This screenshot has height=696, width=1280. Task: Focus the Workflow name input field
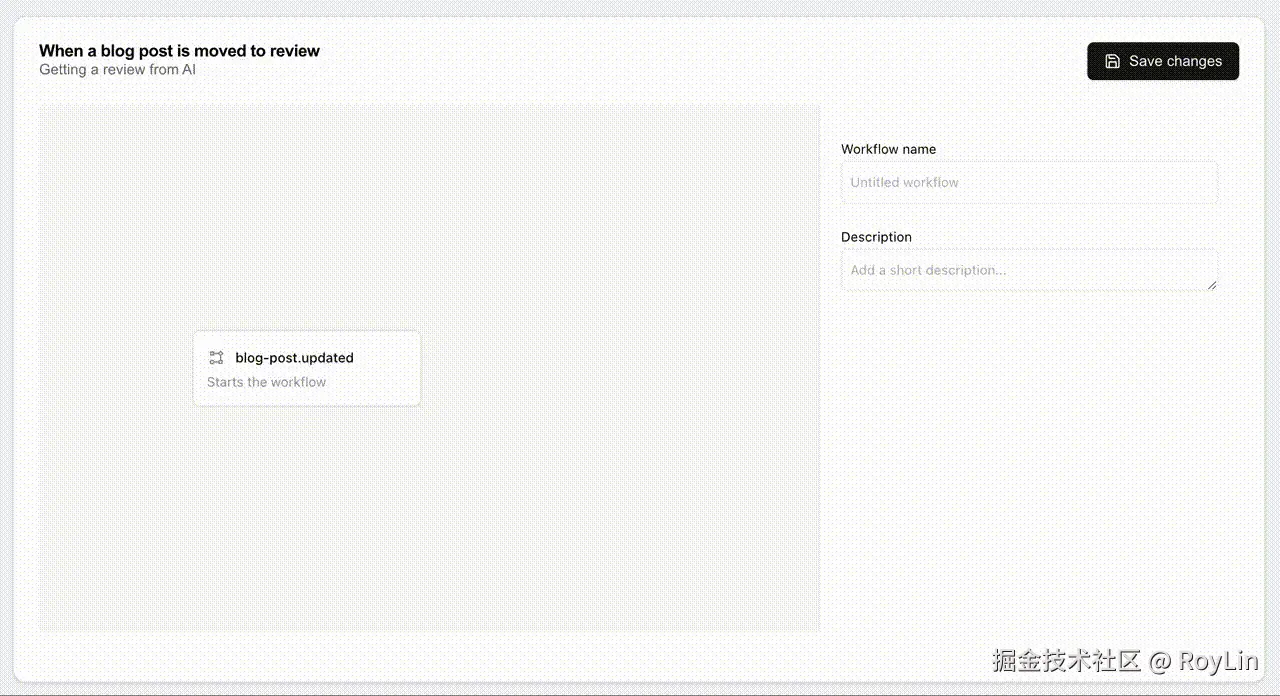(1029, 183)
